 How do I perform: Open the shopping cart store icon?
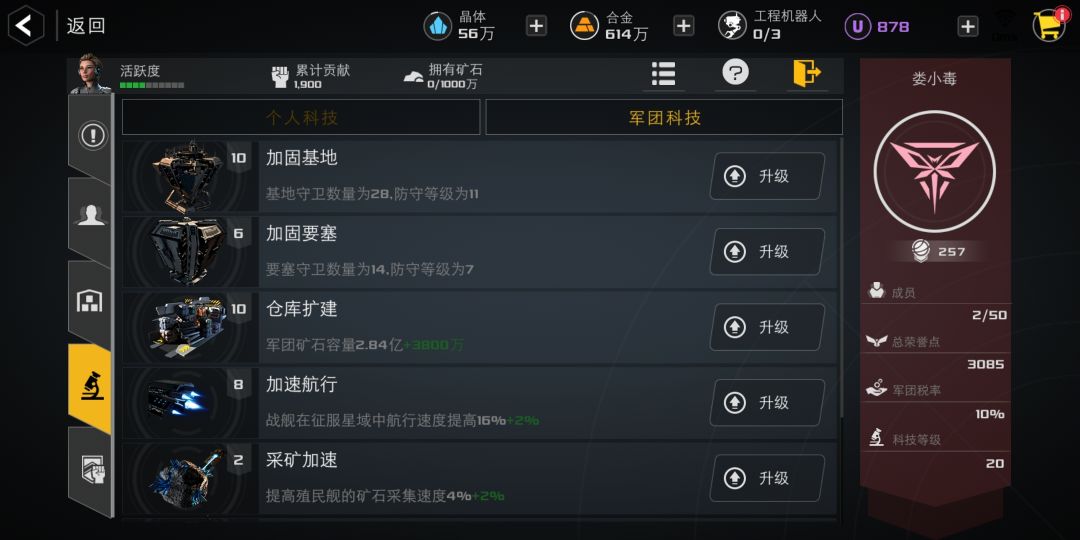[1050, 25]
